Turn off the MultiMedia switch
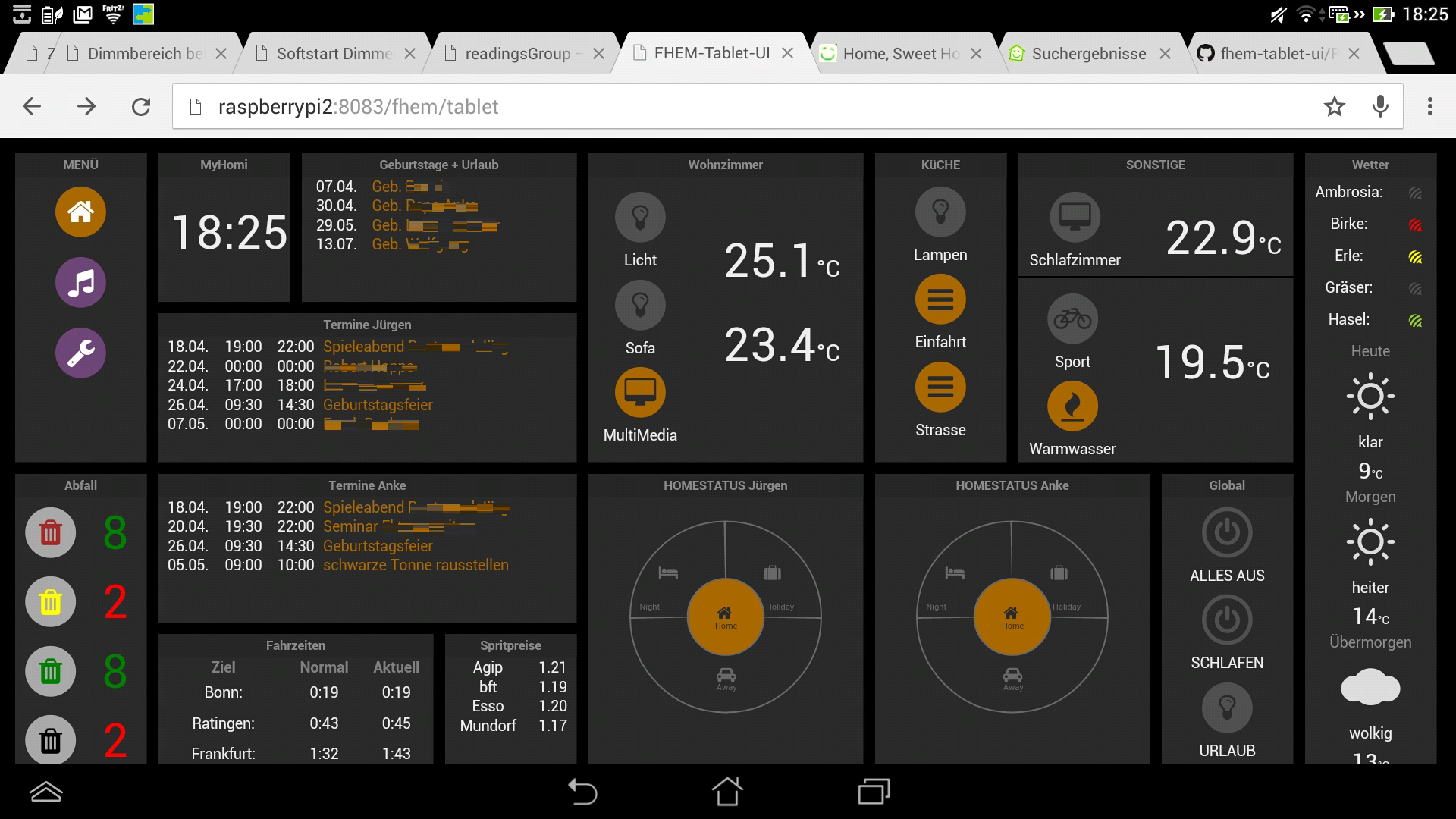Screen dimensions: 1456x819 tap(640, 392)
